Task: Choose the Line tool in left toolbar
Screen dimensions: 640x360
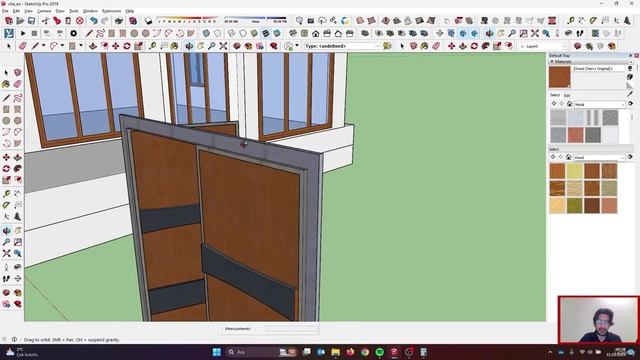Action: click(6, 98)
